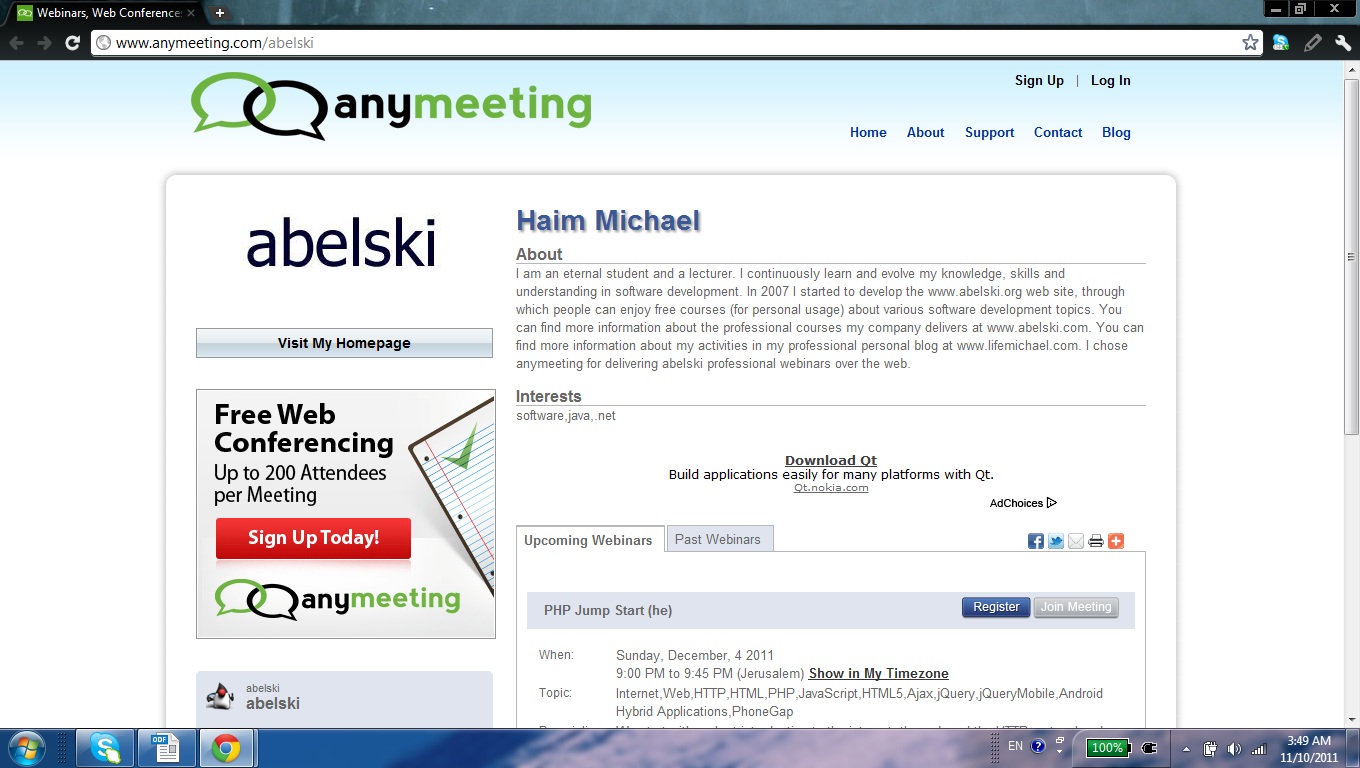Click the page's vertical scrollbar thumb
The width and height of the screenshot is (1360, 768).
(x=1351, y=255)
